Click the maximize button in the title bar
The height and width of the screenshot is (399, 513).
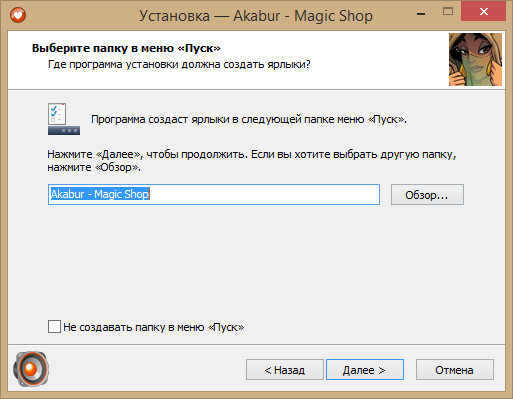pos(448,12)
